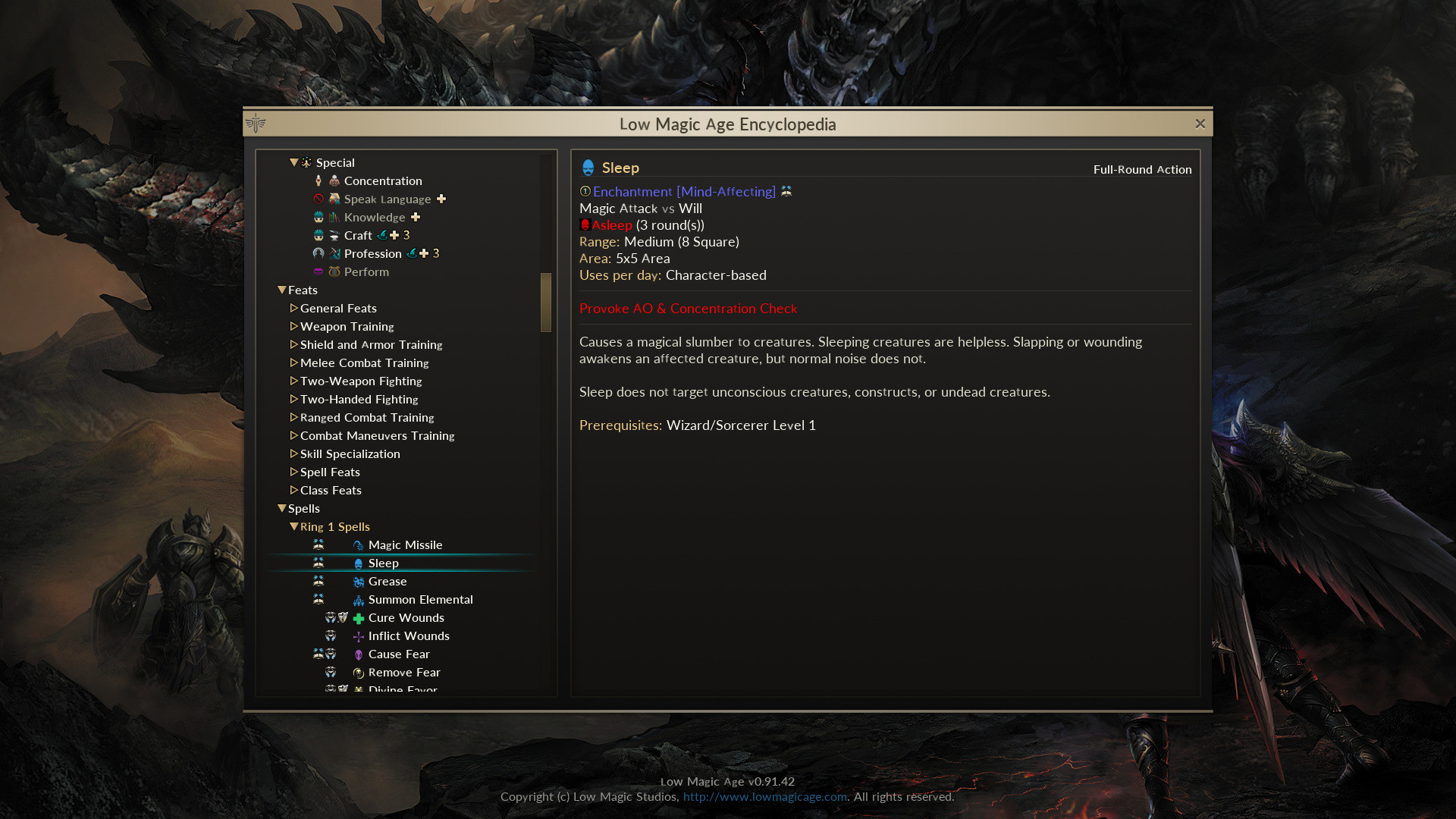Click the Sleep spell icon in detail header
Image resolution: width=1456 pixels, height=819 pixels.
pyautogui.click(x=588, y=168)
